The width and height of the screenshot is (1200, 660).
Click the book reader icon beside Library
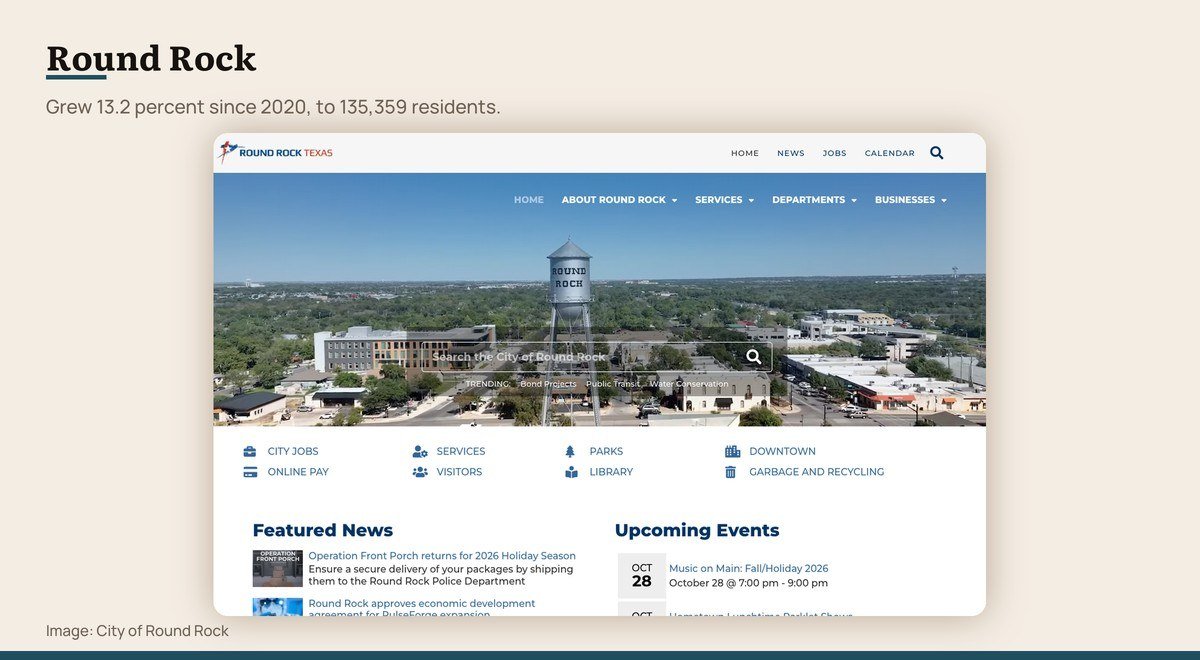pos(571,472)
